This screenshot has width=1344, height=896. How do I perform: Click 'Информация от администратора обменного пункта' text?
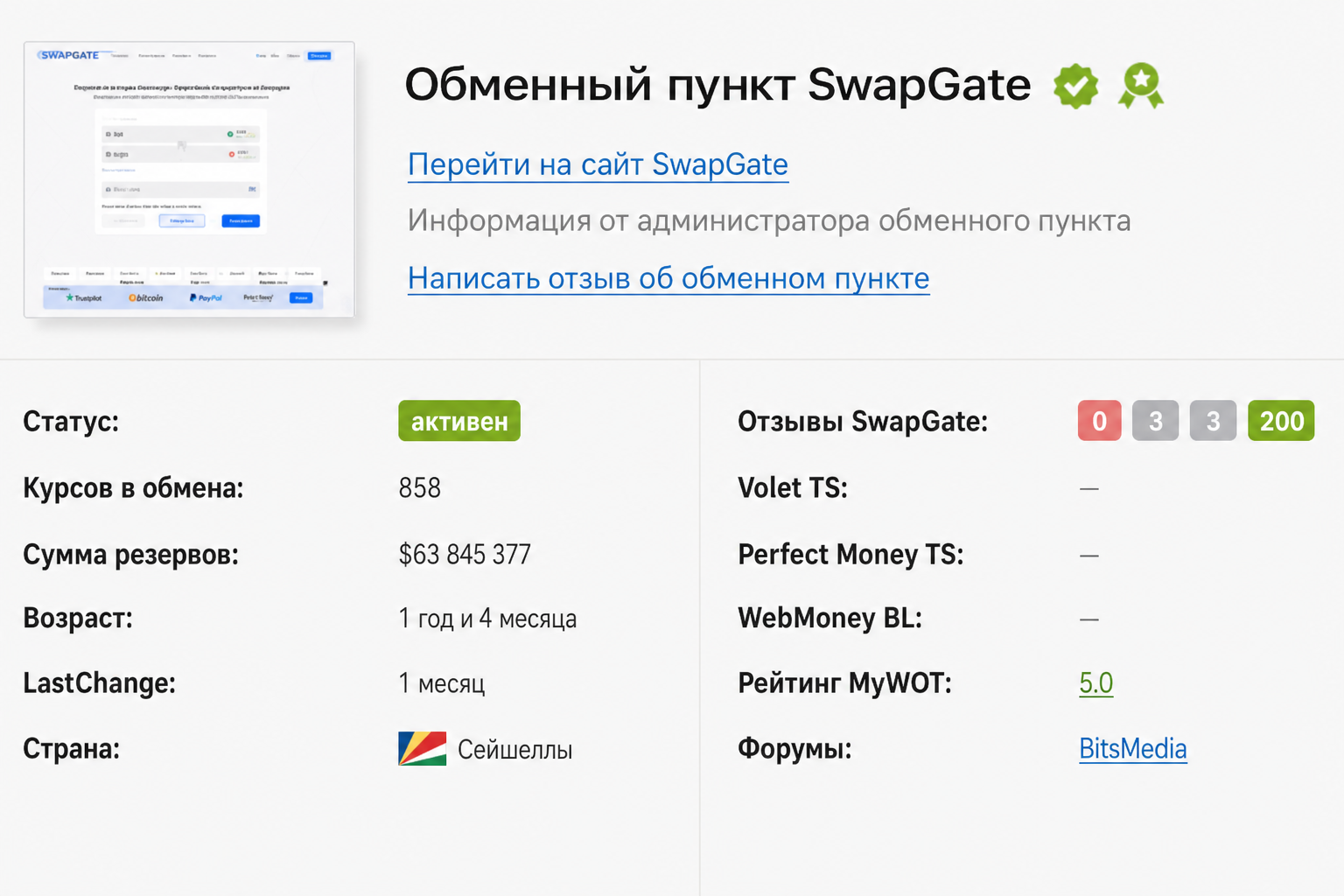(x=769, y=220)
